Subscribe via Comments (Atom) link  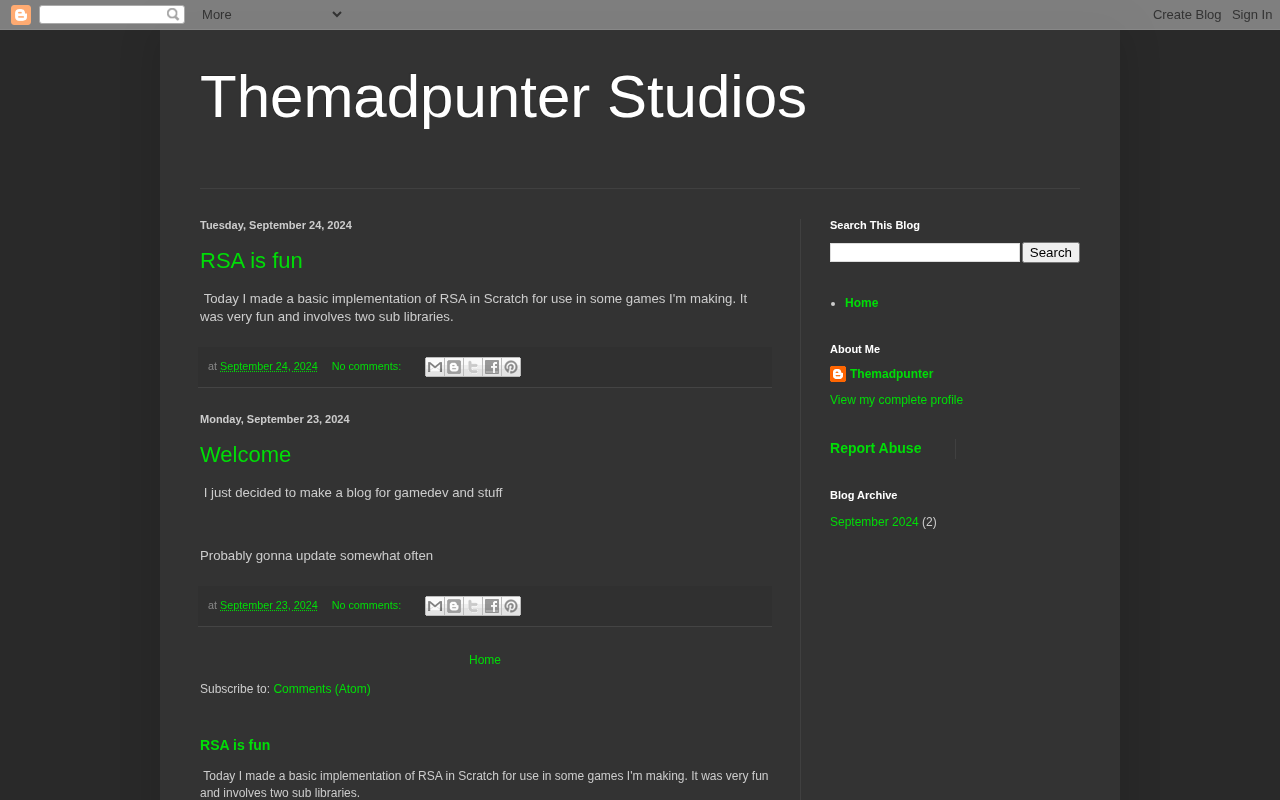322,689
